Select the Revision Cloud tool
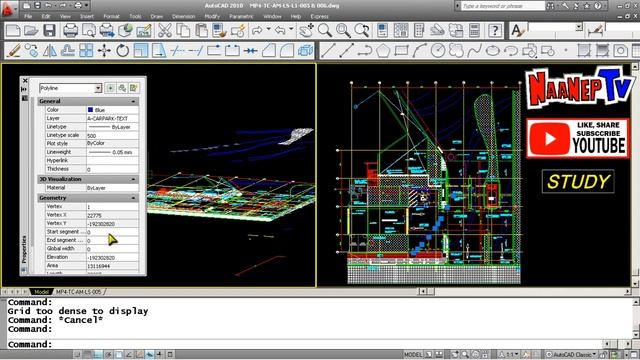This screenshot has height=360, width=640. (x=456, y=51)
